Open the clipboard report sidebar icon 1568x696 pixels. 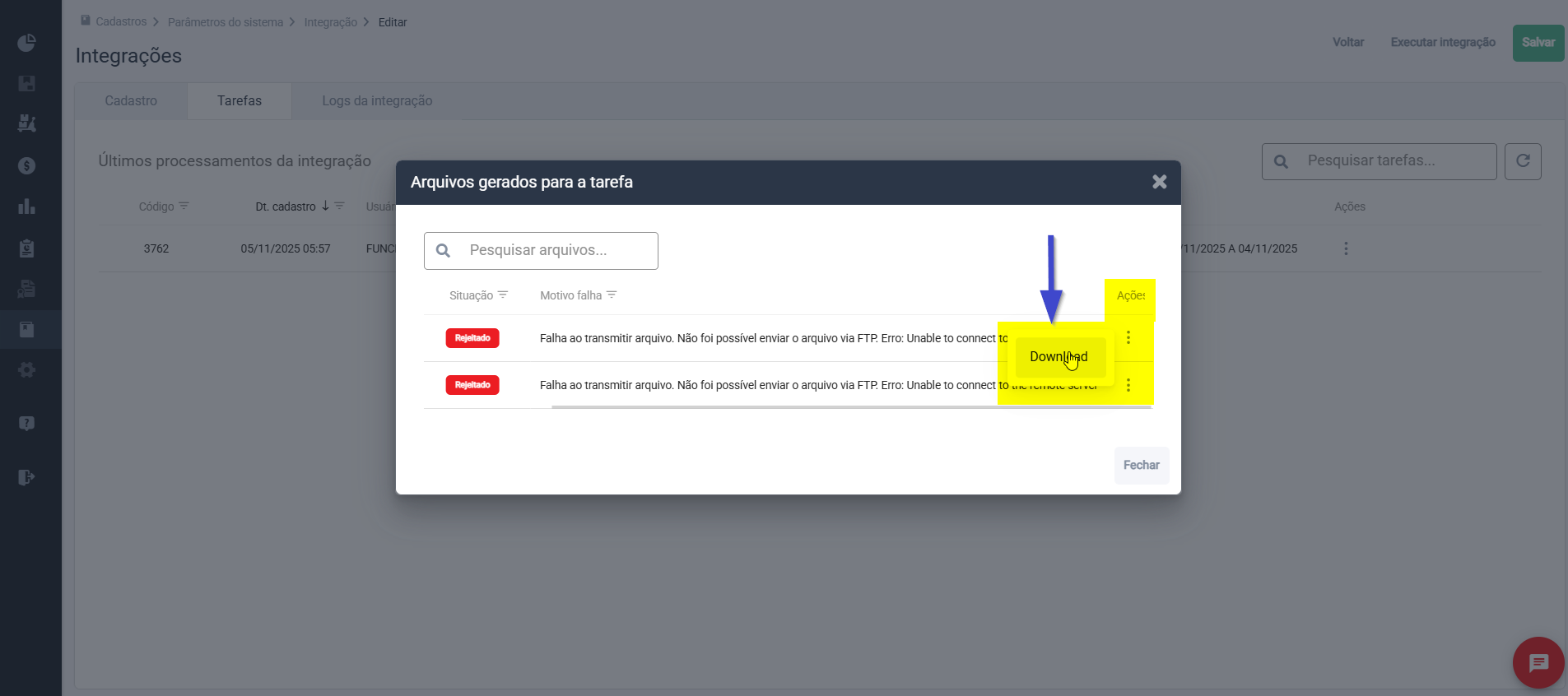pos(26,248)
